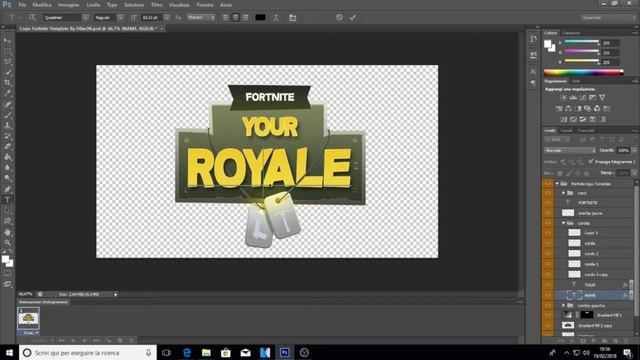
Task: Open the File menu
Action: tap(22, 5)
